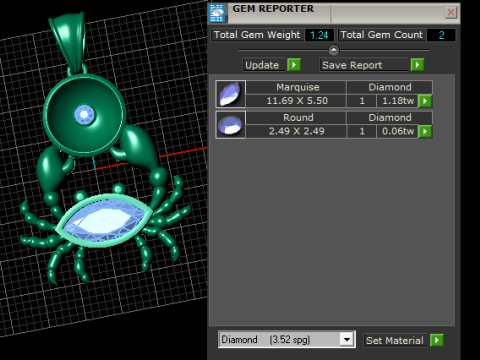Click the Save Report button
The image size is (480, 360).
[x=364, y=65]
